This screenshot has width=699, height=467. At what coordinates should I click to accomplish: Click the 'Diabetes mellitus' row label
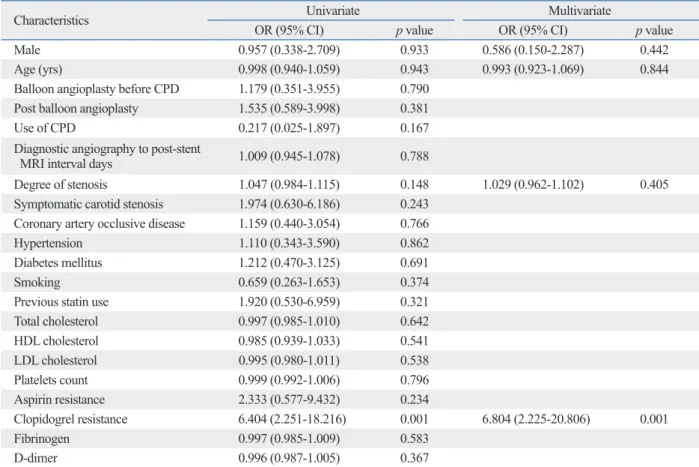coord(58,263)
